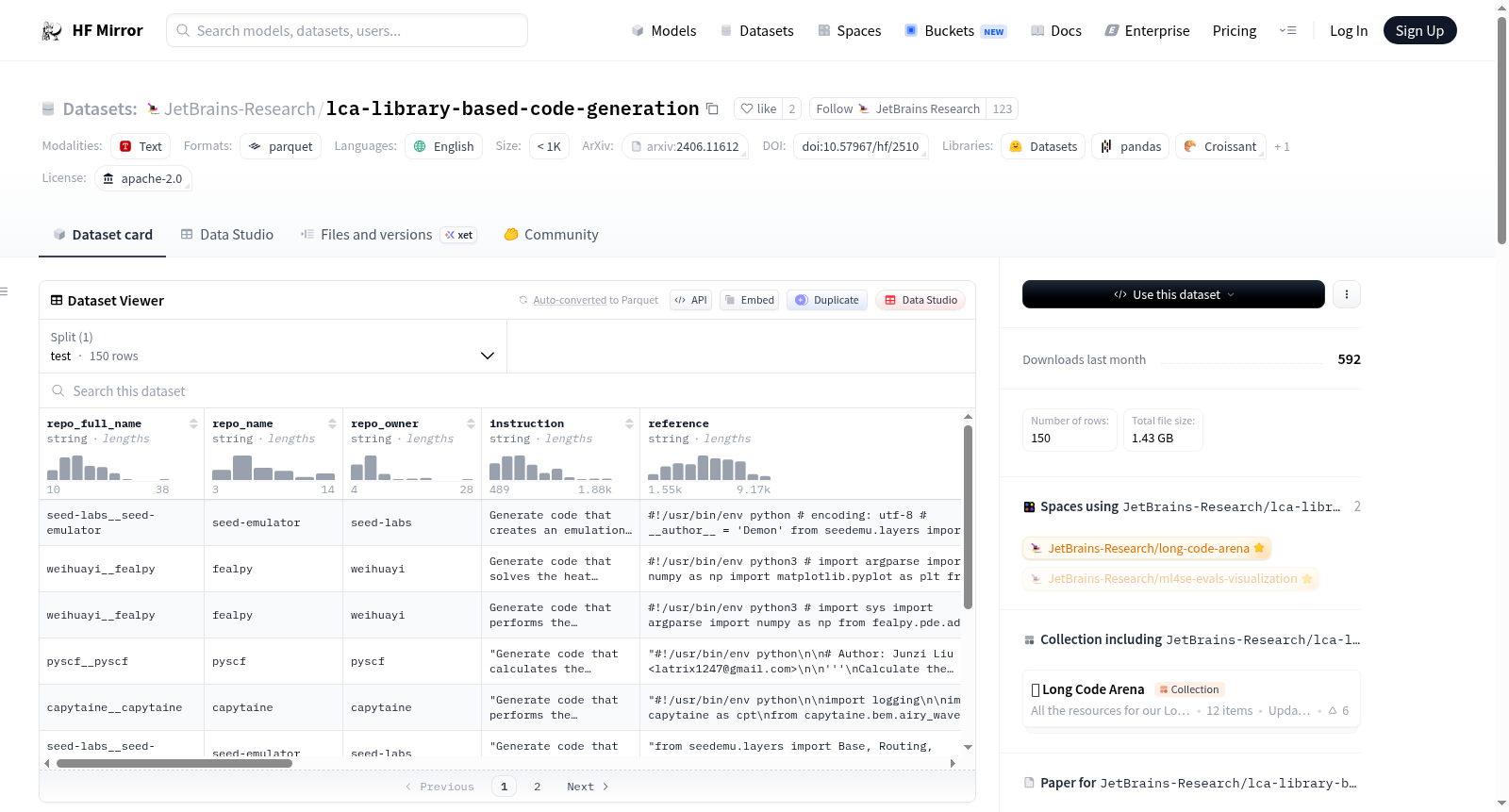The image size is (1509, 812).
Task: Open the API button in Dataset Viewer
Action: pyautogui.click(x=690, y=300)
